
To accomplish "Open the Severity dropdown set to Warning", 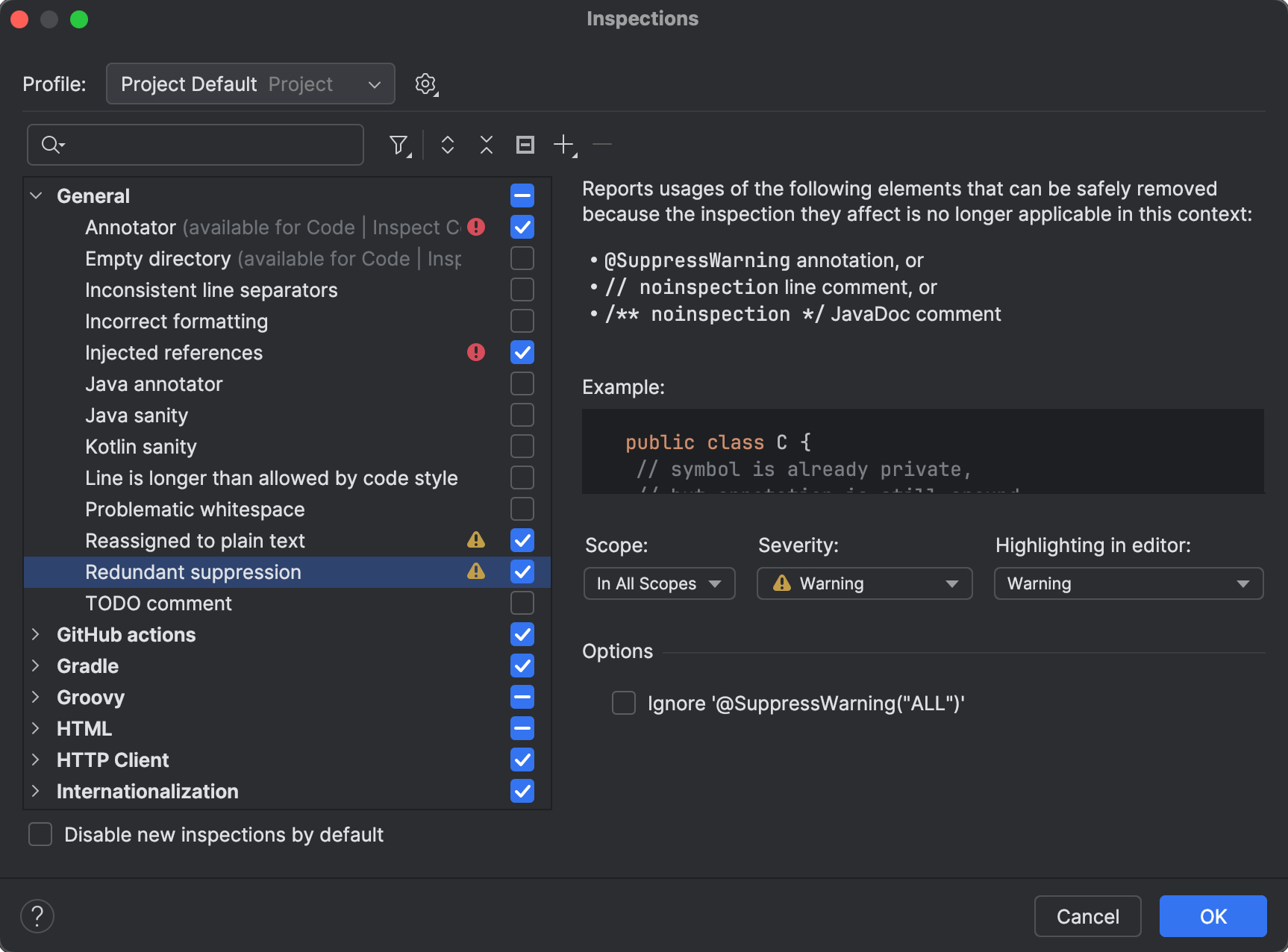I will [x=863, y=583].
